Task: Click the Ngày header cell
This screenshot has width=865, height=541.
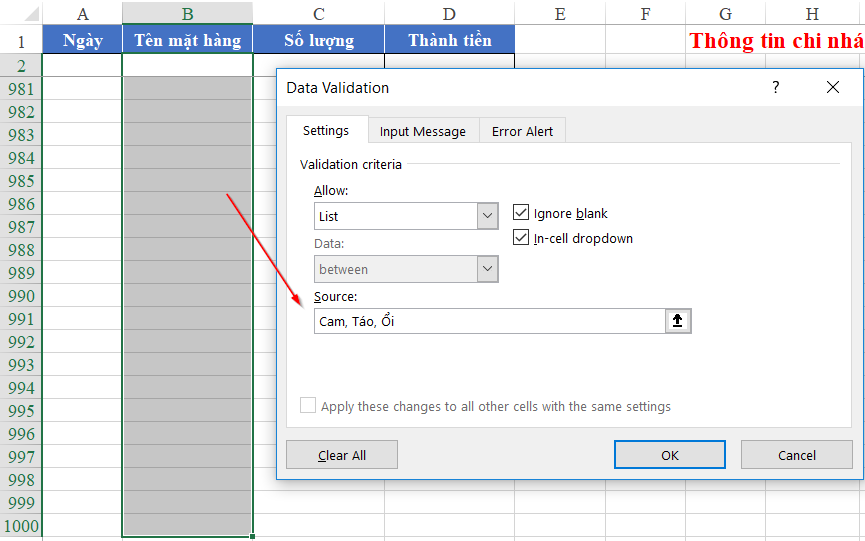Action: [82, 40]
